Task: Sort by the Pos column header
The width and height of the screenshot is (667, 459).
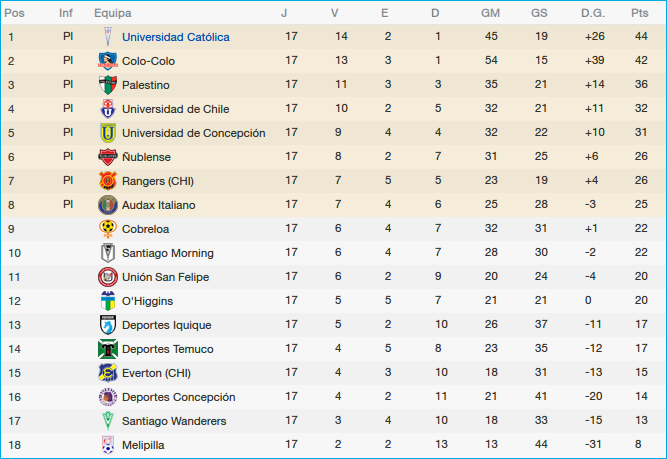Action: [x=15, y=13]
